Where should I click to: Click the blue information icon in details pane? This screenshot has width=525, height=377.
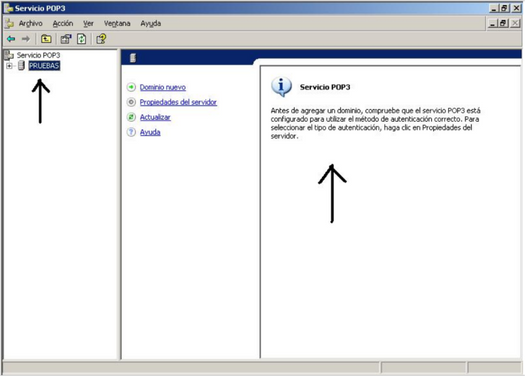tap(281, 87)
